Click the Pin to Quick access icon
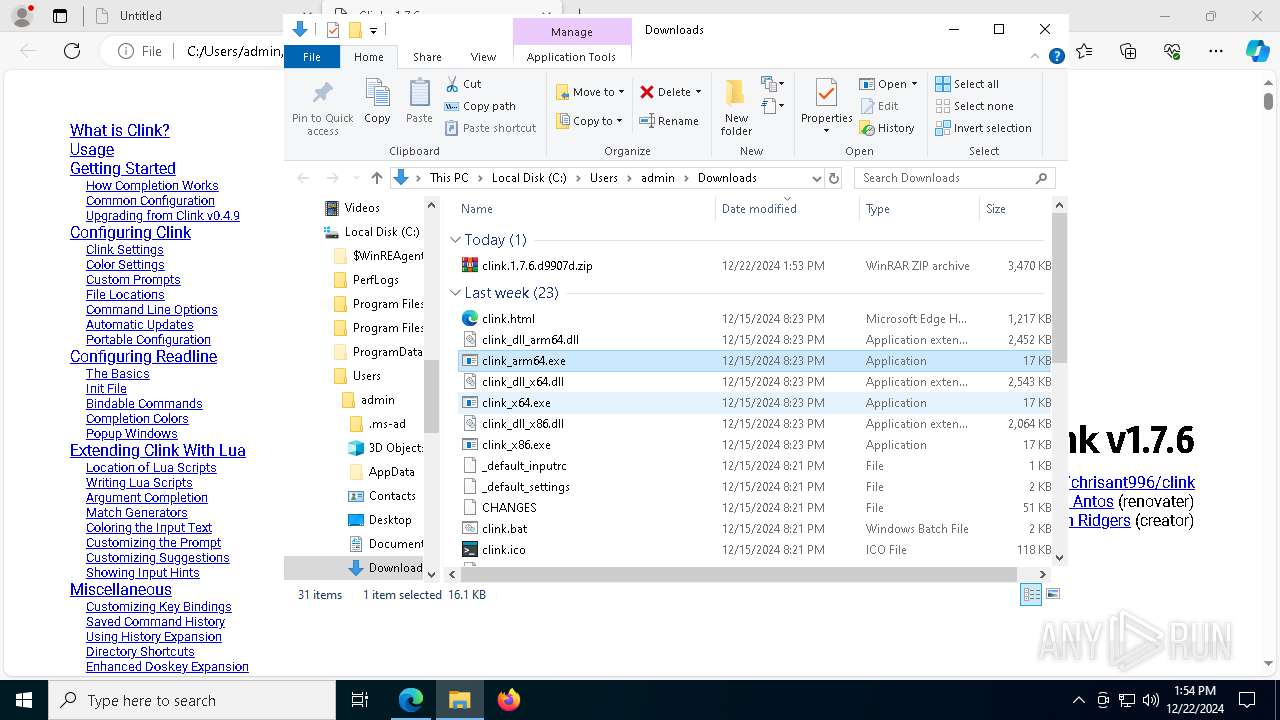 (322, 107)
